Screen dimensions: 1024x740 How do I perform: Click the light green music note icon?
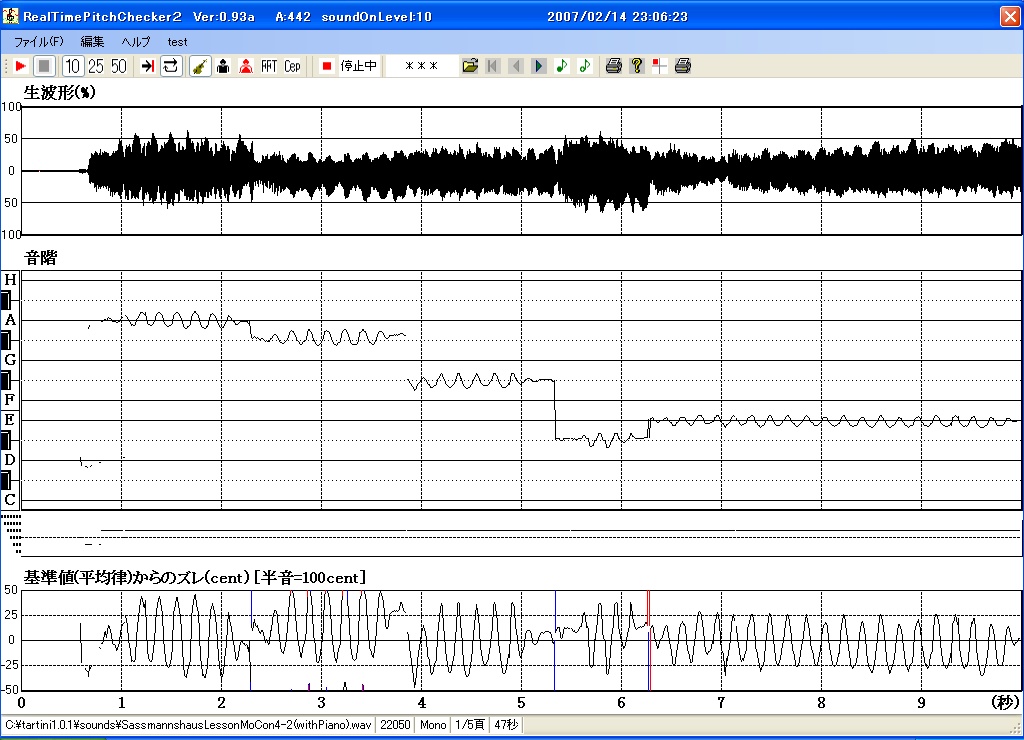click(584, 66)
